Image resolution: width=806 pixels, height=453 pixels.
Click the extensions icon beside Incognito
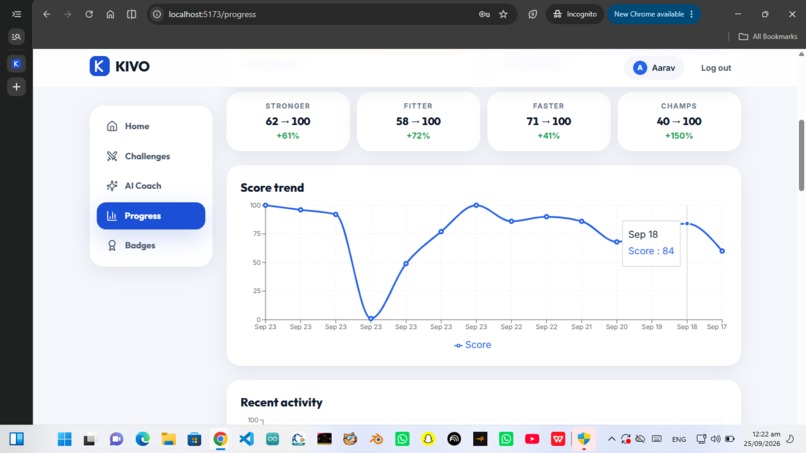[533, 14]
